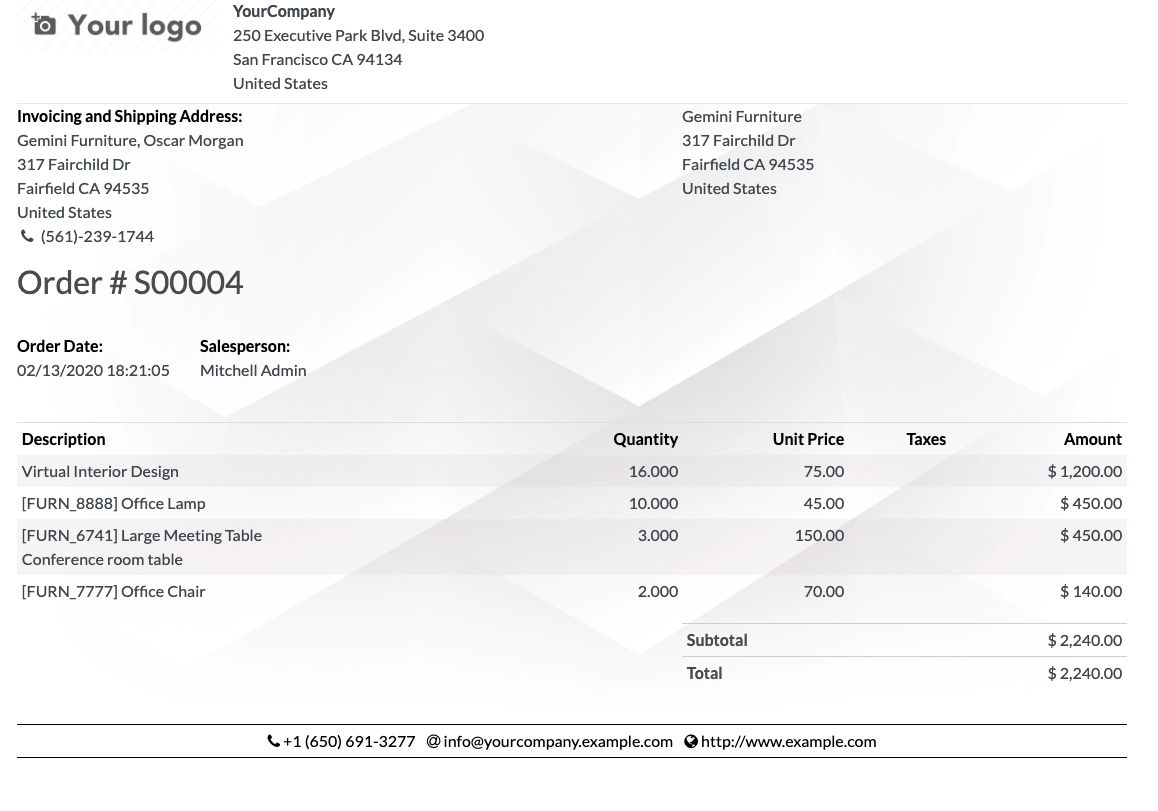Click the camera icon in the logo placeholder
The image size is (1158, 811).
pos(44,25)
